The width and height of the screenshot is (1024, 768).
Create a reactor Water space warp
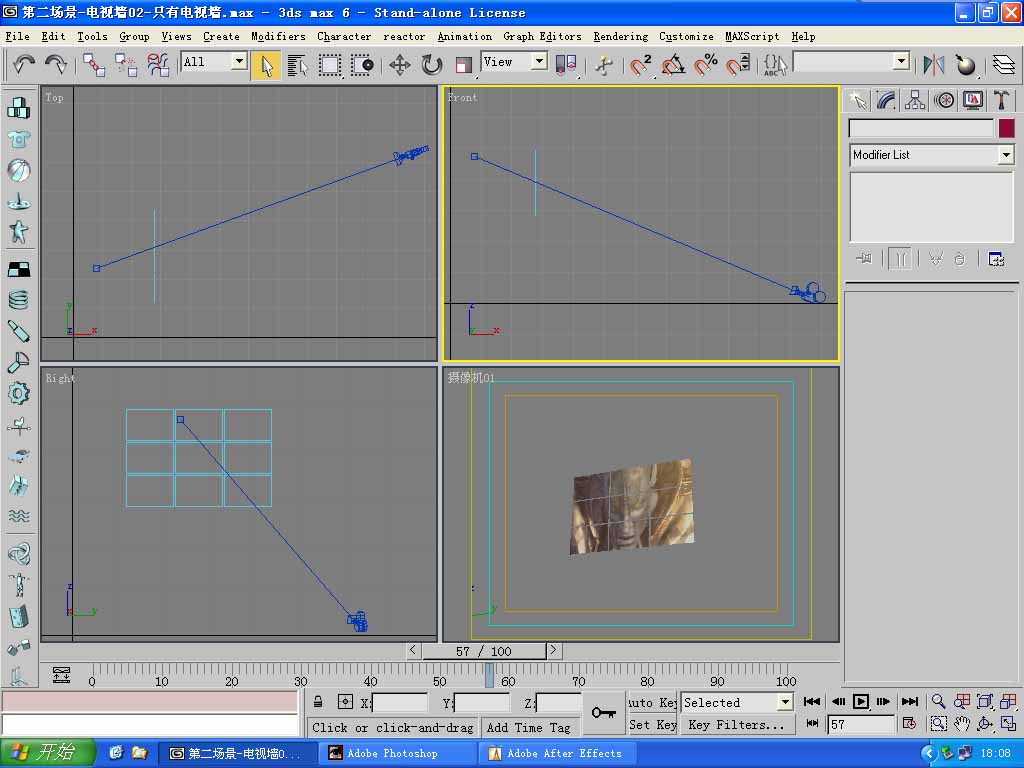18,516
